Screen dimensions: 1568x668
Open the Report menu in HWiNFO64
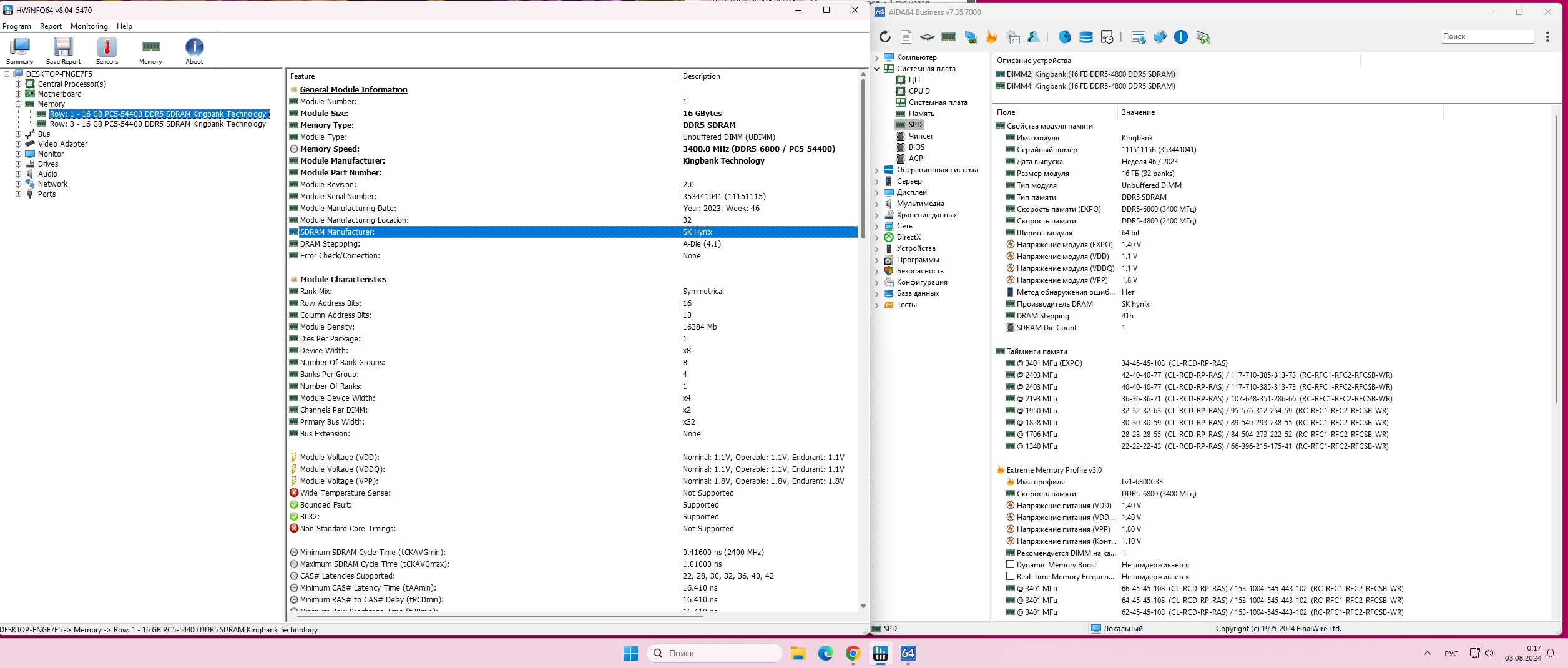(x=51, y=26)
